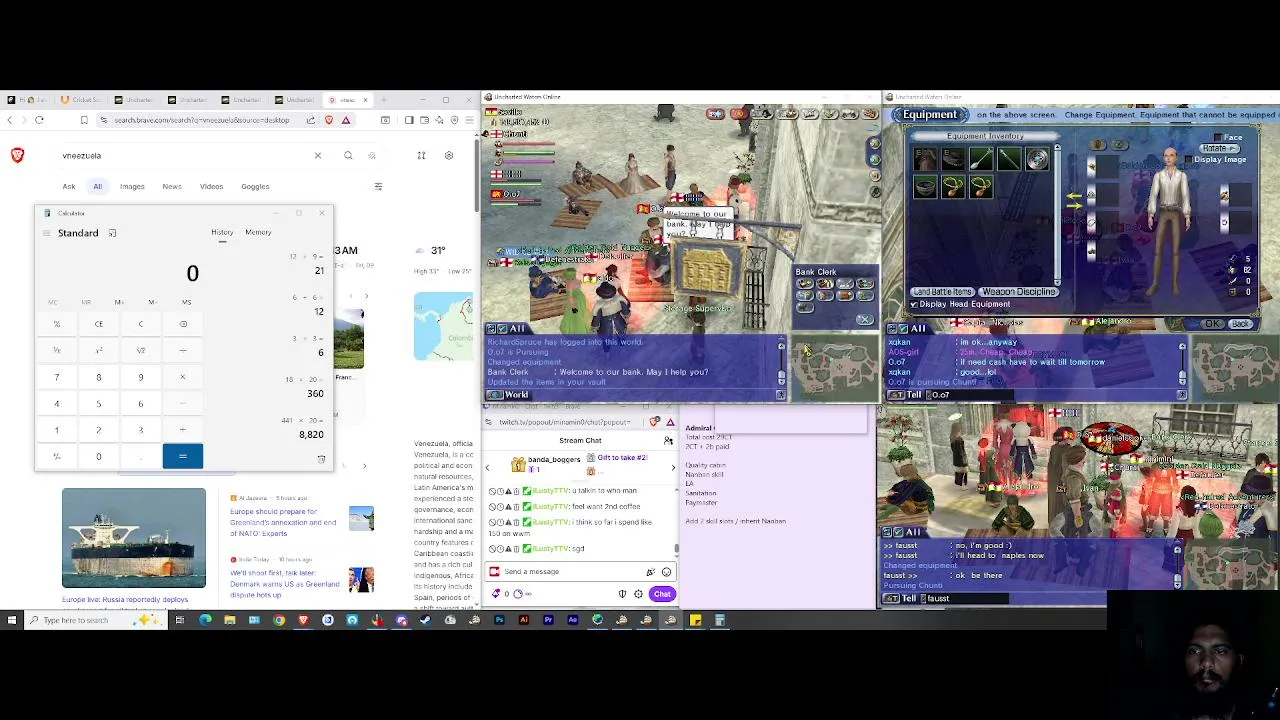
Task: Click the Equipment Inventory scrollbar
Action: 1057,215
